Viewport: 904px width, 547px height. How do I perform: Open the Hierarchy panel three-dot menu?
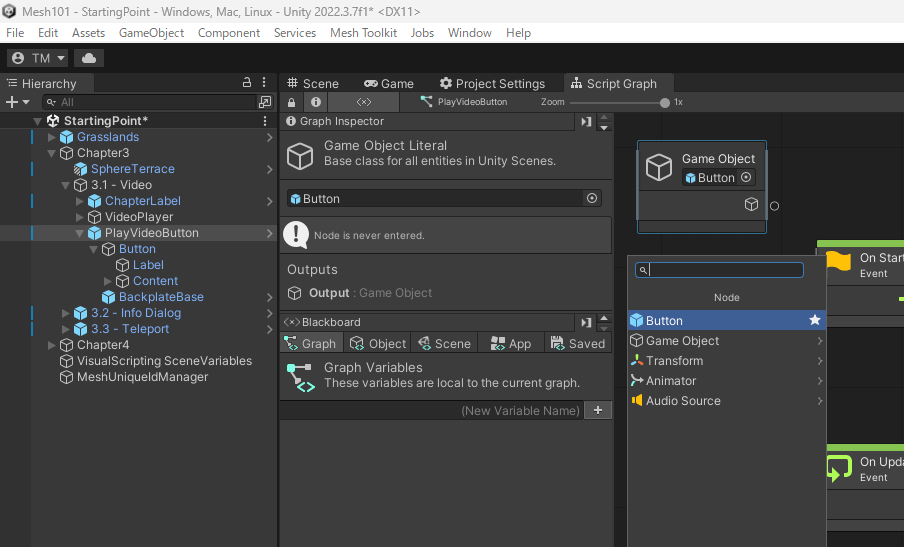click(264, 82)
